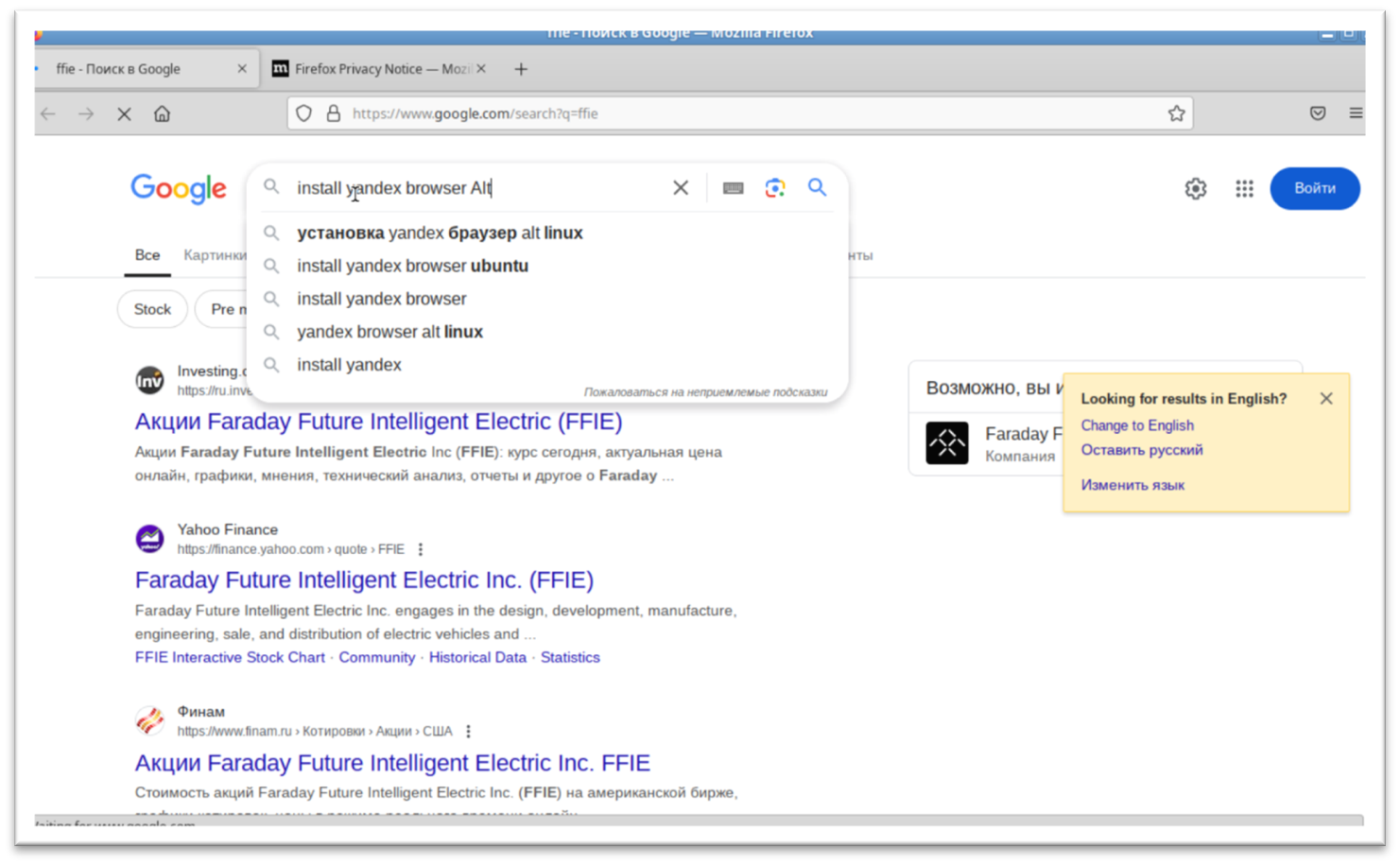
Task: Click the blue search magnifier icon
Action: click(x=818, y=187)
